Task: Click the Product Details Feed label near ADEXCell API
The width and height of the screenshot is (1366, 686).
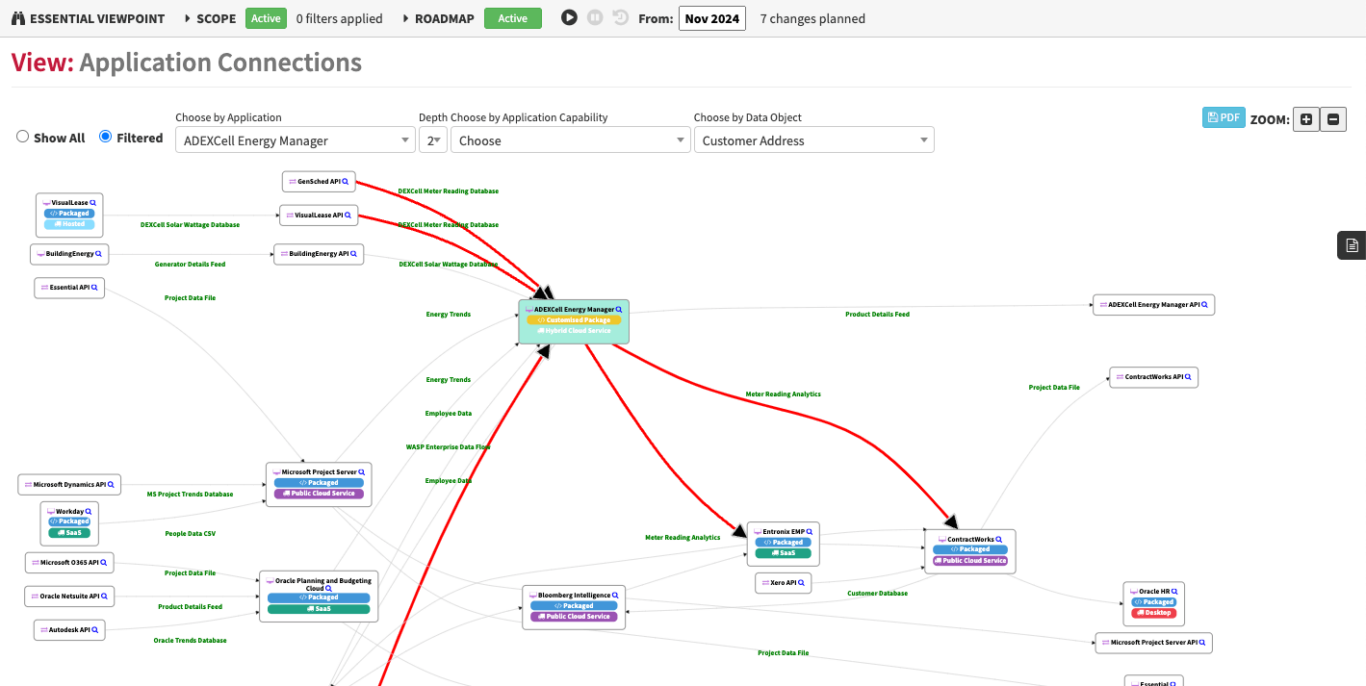Action: point(877,314)
